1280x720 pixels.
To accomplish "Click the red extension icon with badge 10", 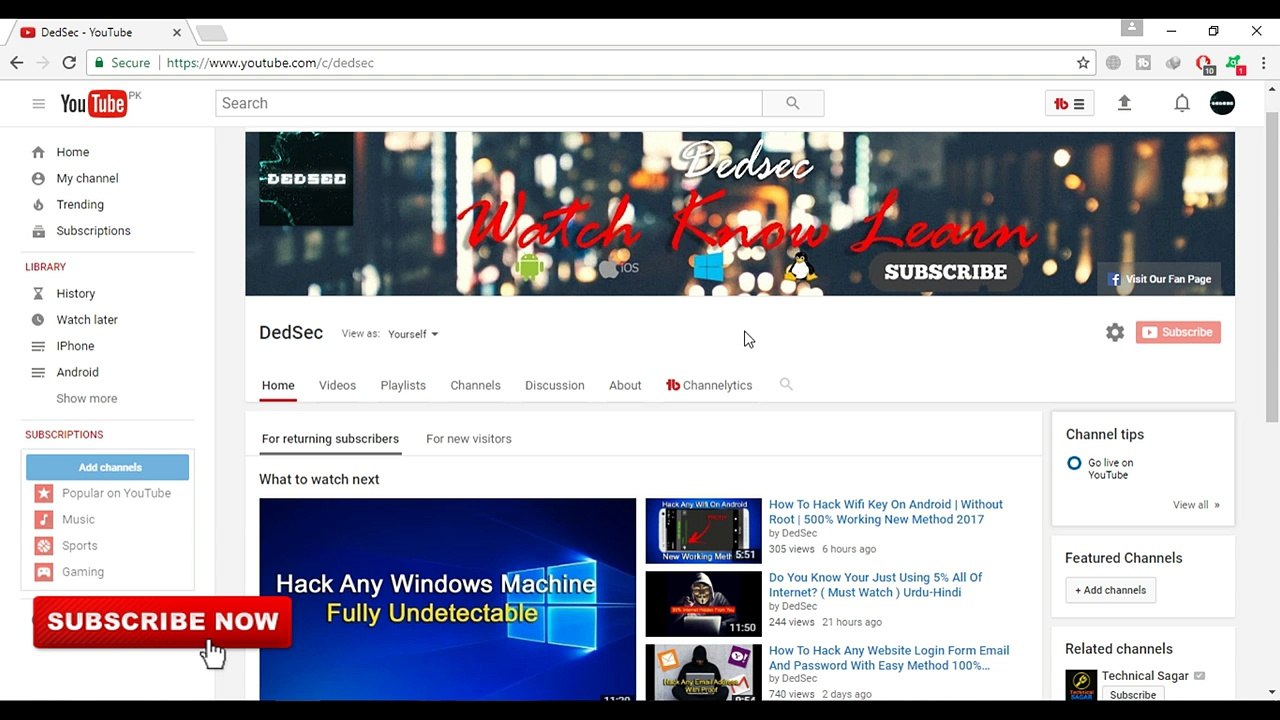I will tap(1204, 64).
